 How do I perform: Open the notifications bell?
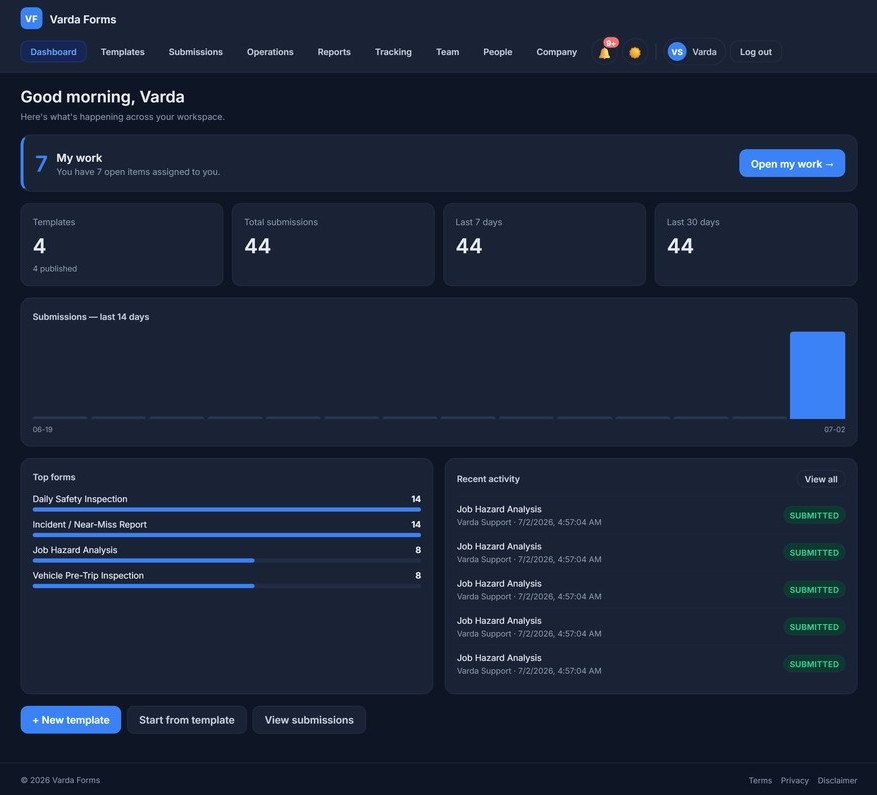pos(605,52)
